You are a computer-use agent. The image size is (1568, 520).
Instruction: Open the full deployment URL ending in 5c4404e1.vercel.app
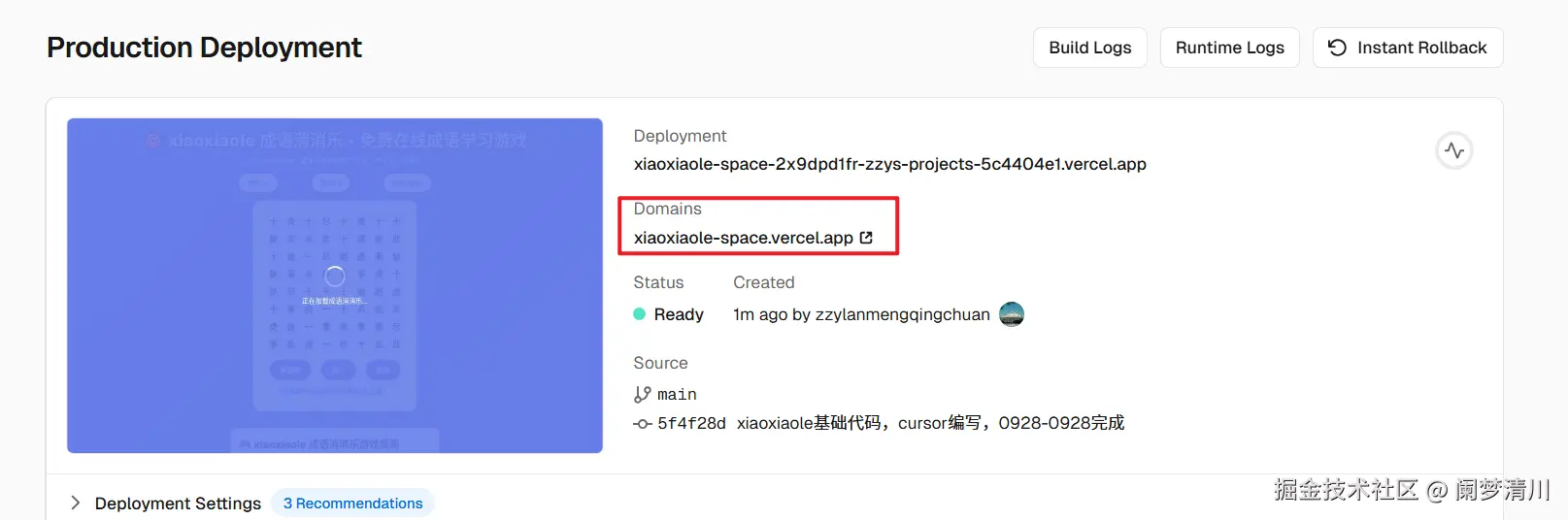[889, 164]
